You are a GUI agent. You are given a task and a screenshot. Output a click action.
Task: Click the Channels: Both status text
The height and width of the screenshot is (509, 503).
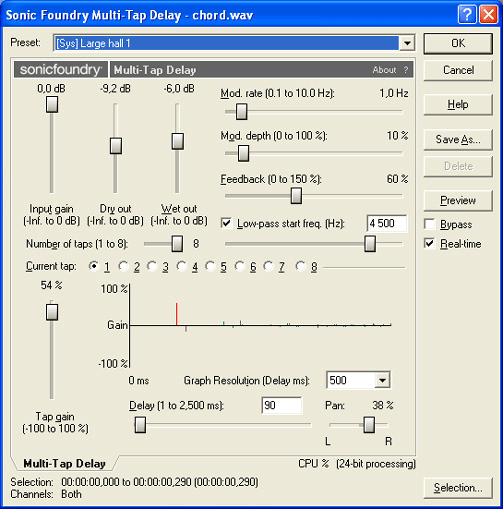46,494
